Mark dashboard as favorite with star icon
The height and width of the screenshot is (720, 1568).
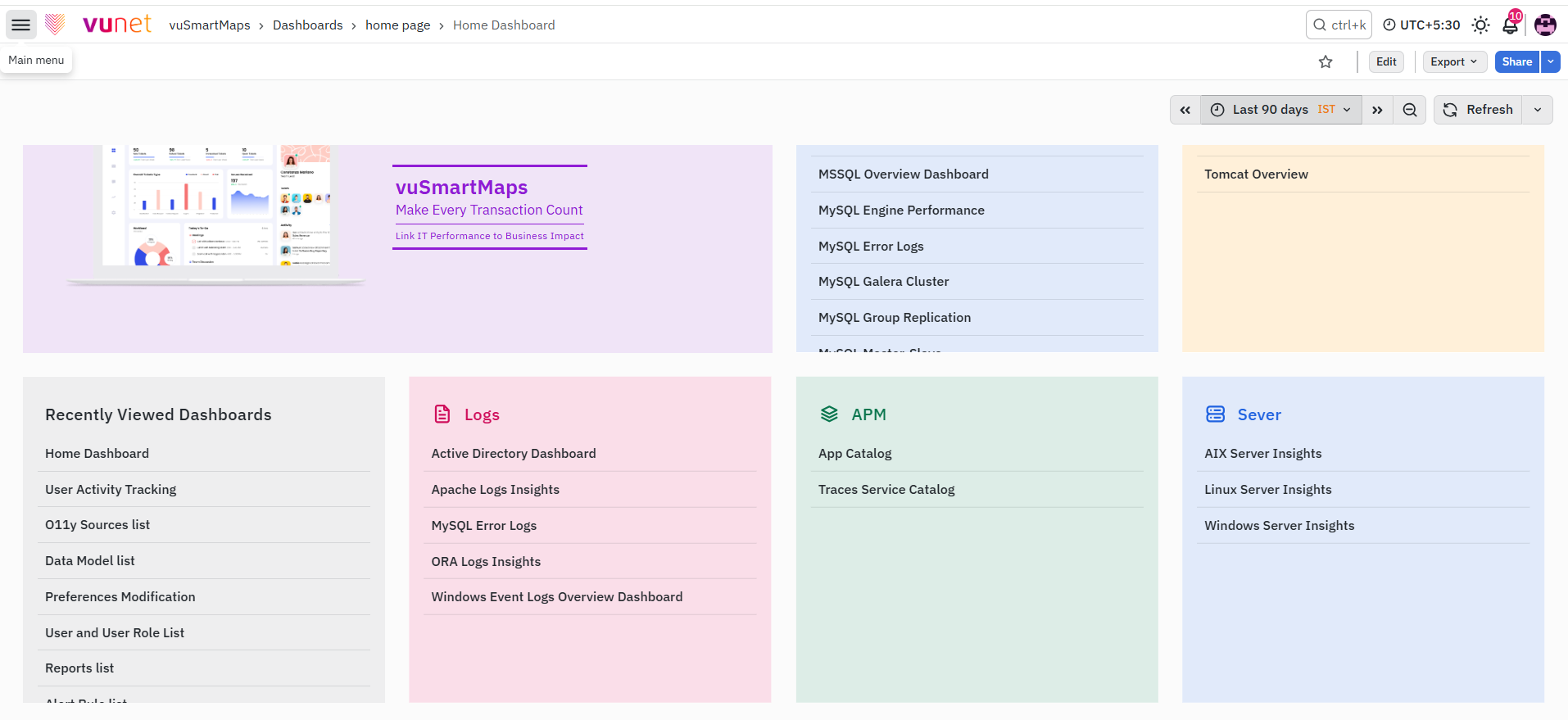click(x=1326, y=62)
